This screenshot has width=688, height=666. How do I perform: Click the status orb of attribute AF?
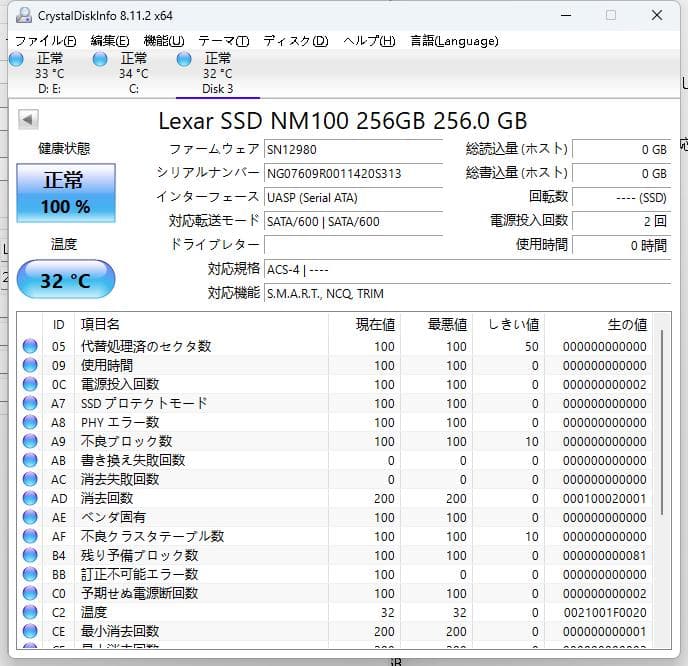(30, 536)
